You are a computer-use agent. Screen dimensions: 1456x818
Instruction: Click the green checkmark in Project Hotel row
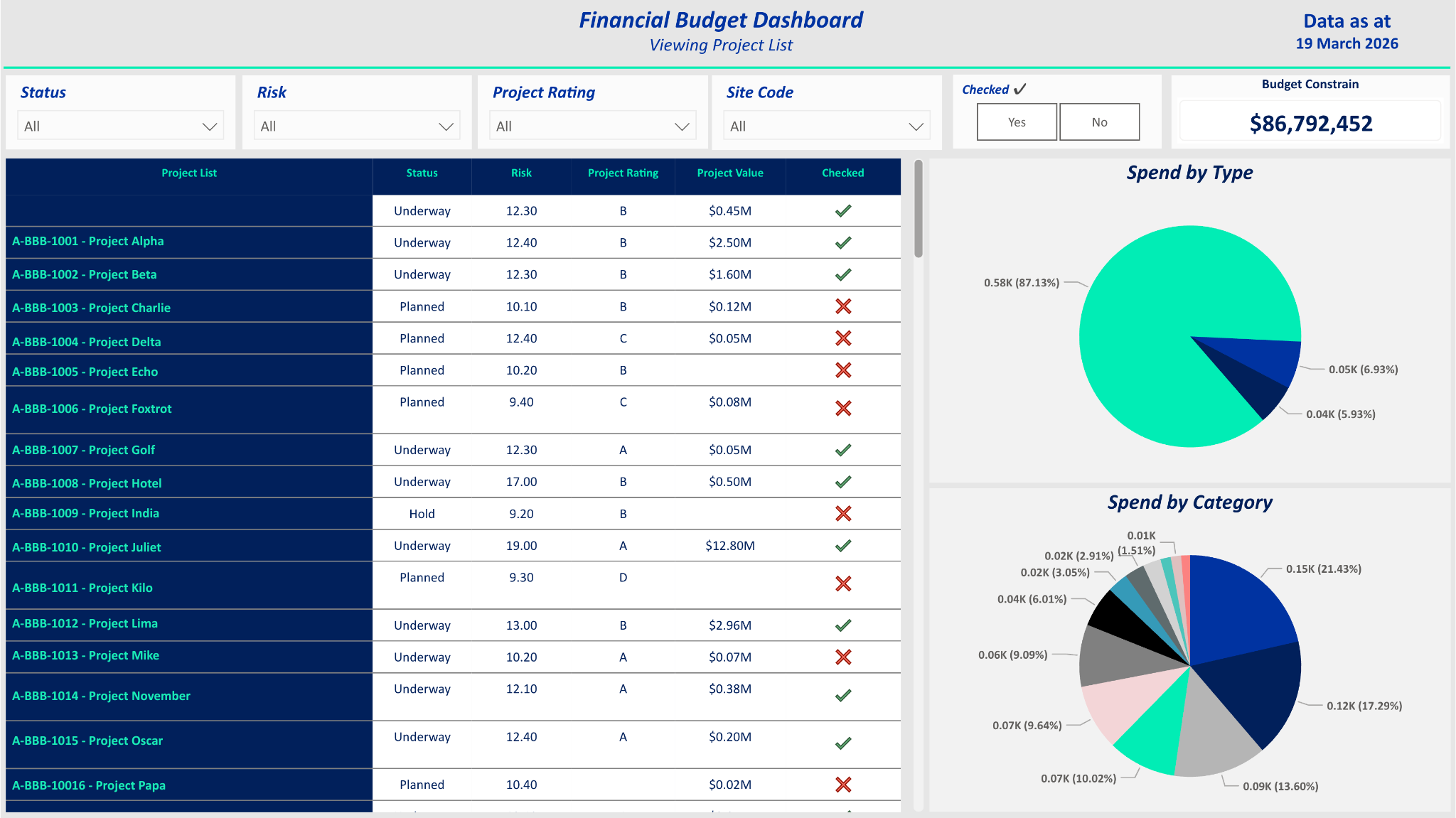pos(843,483)
